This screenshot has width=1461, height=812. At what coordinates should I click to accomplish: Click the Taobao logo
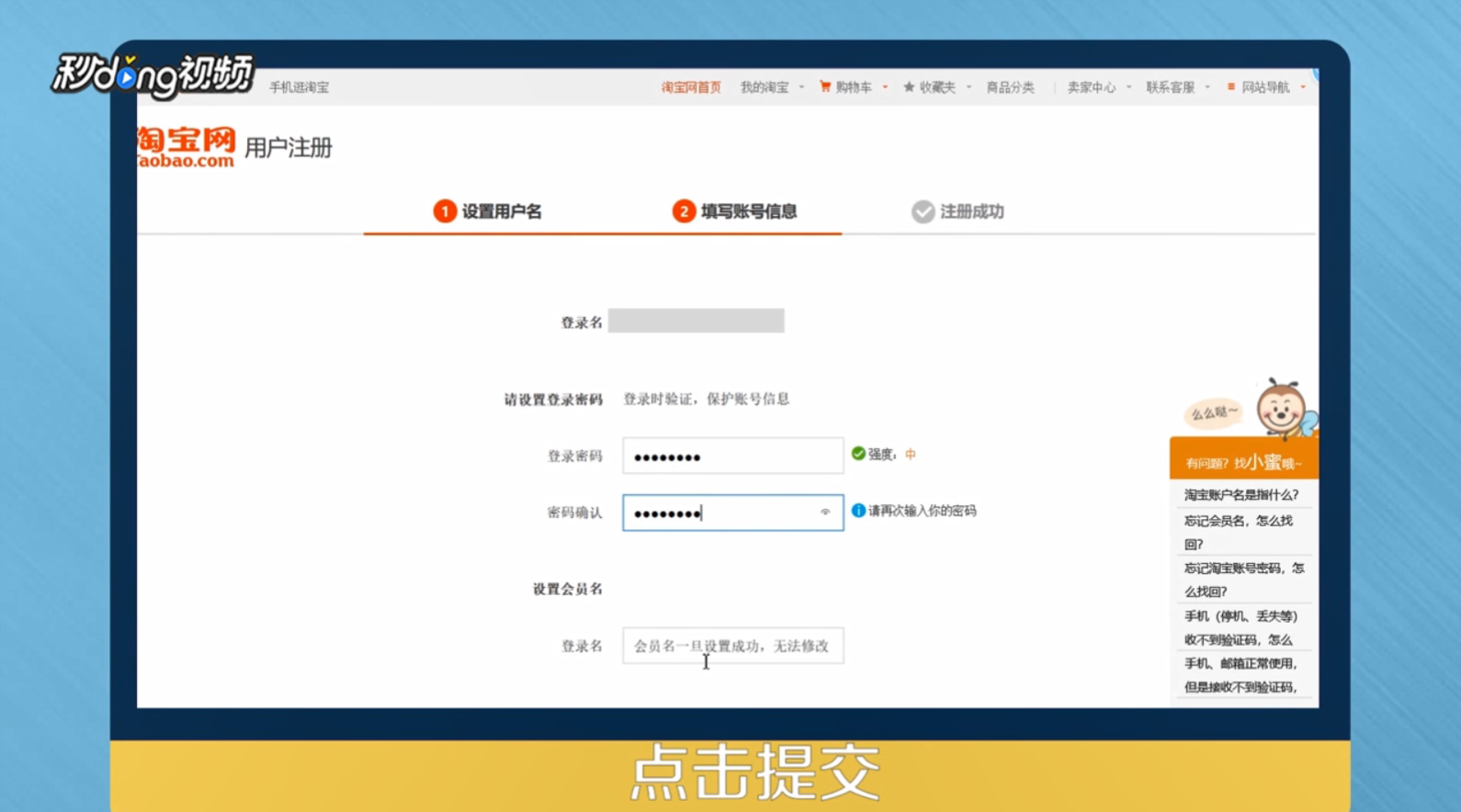(187, 147)
